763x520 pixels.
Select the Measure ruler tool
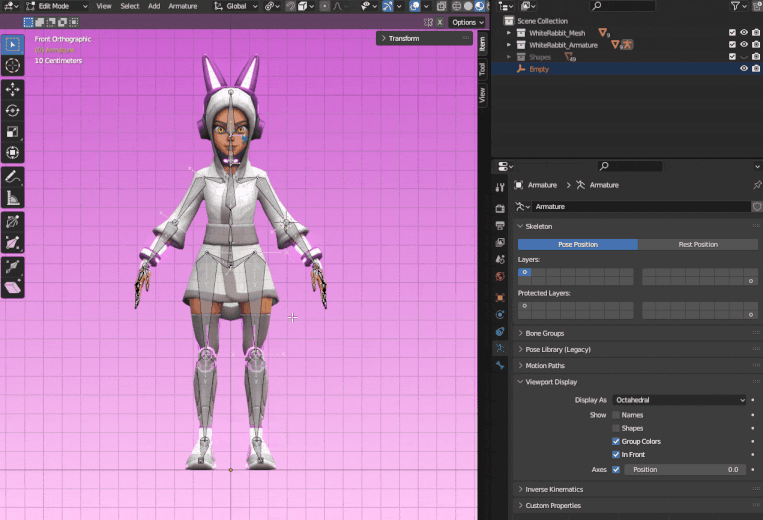point(12,198)
